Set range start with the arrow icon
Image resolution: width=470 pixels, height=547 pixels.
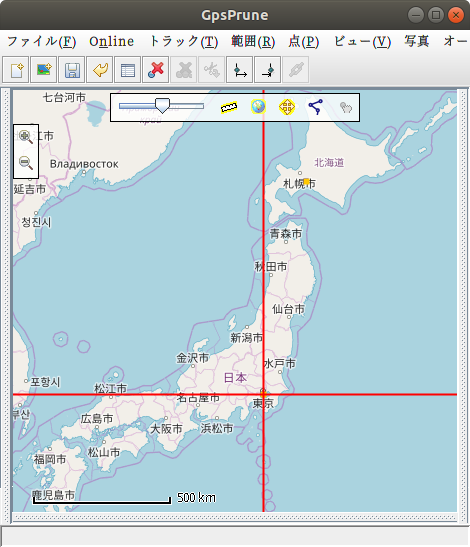[x=239, y=70]
